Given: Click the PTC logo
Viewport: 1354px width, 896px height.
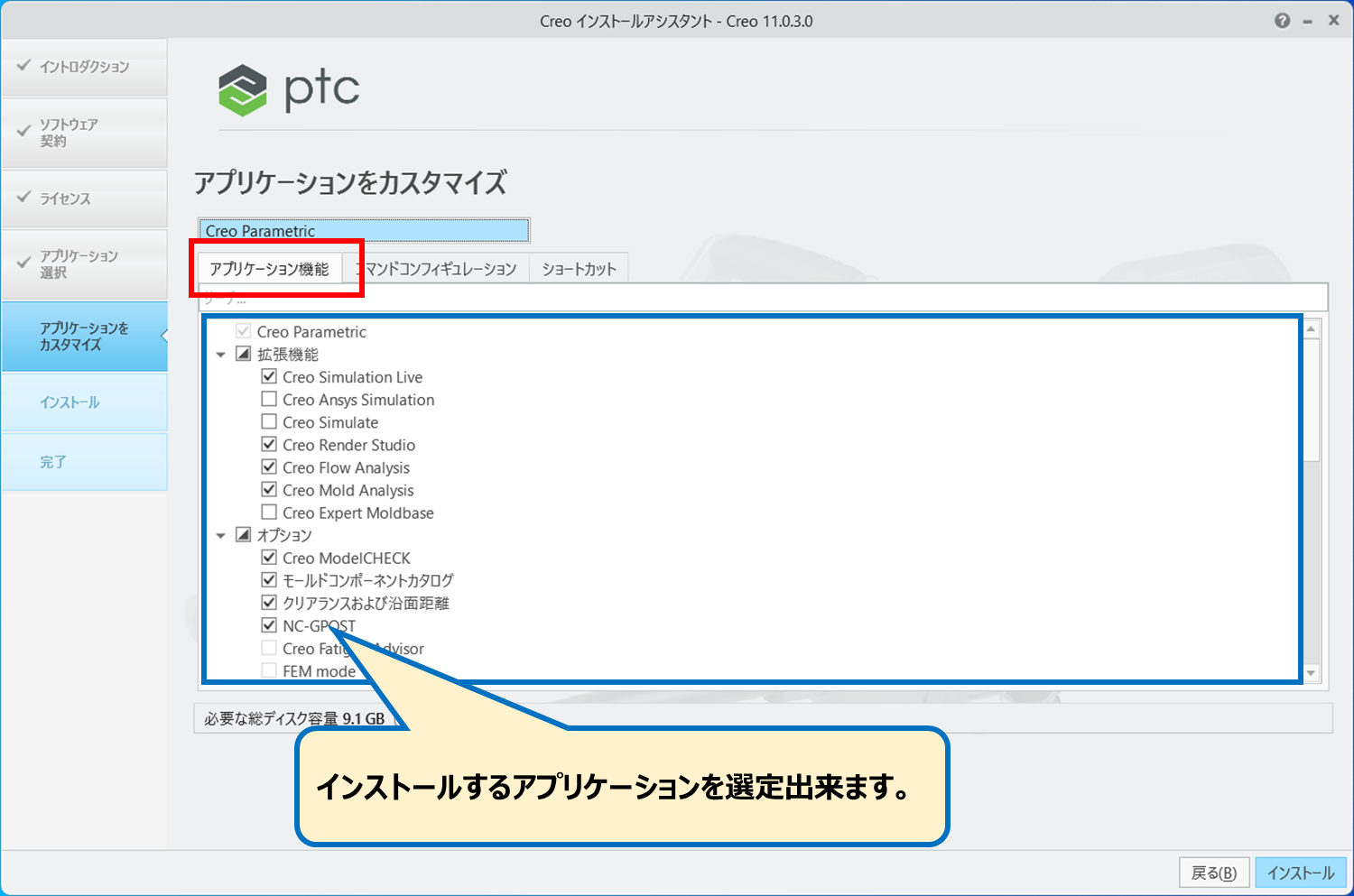Looking at the screenshot, I should [289, 89].
